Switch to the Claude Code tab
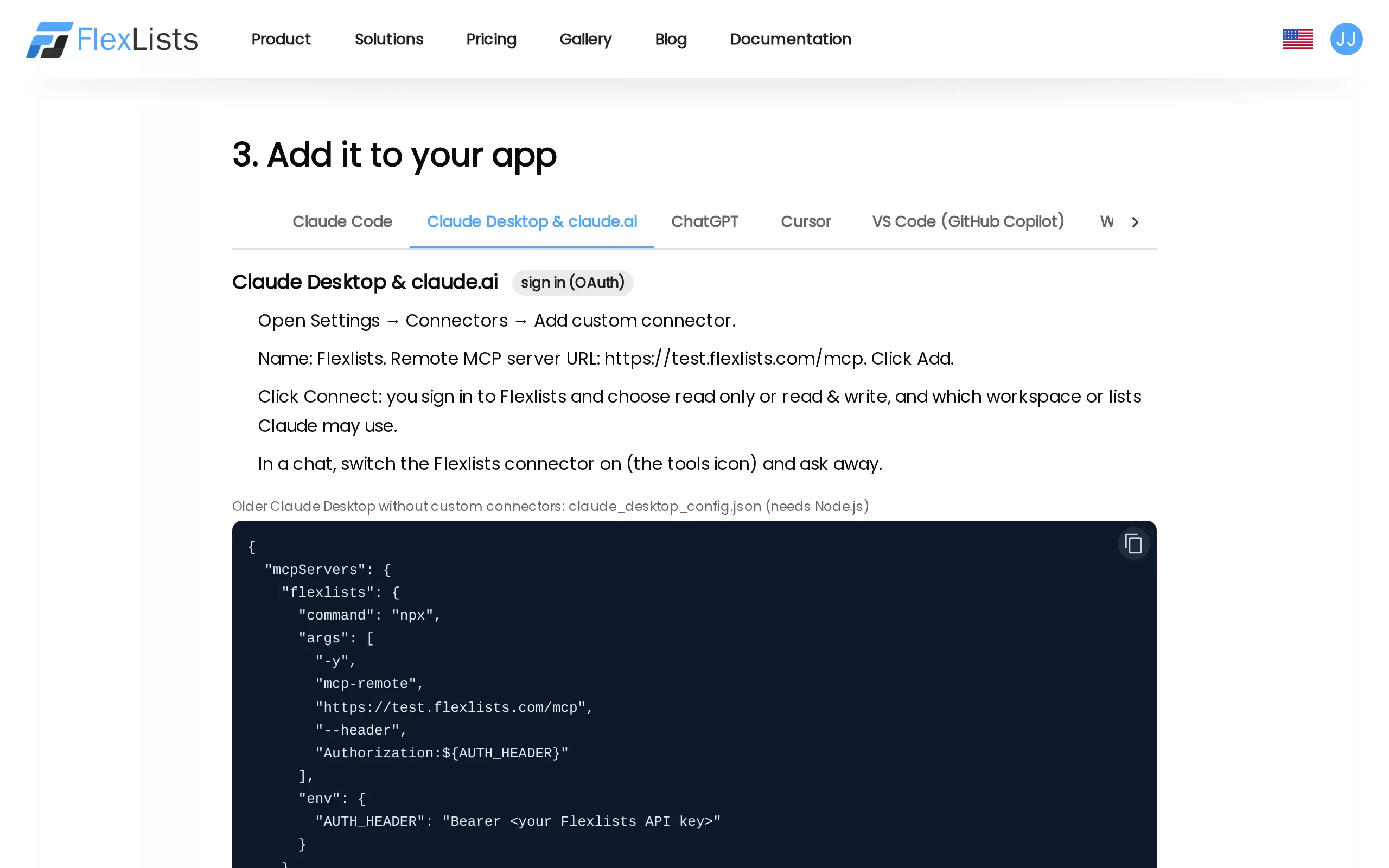This screenshot has width=1389, height=868. [342, 221]
